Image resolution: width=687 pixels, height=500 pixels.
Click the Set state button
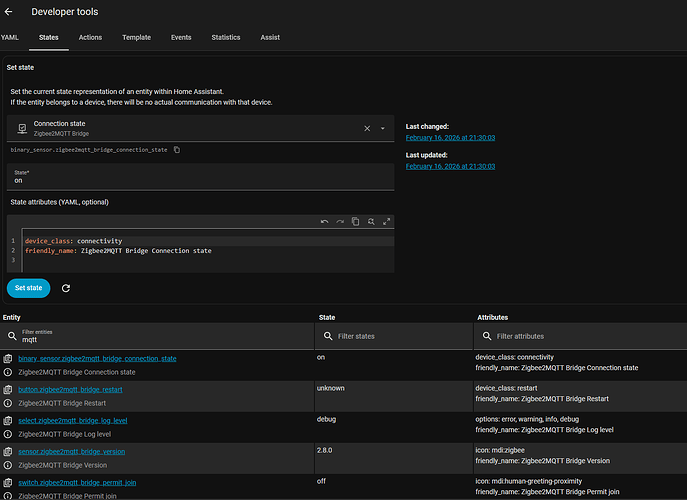[x=28, y=288]
